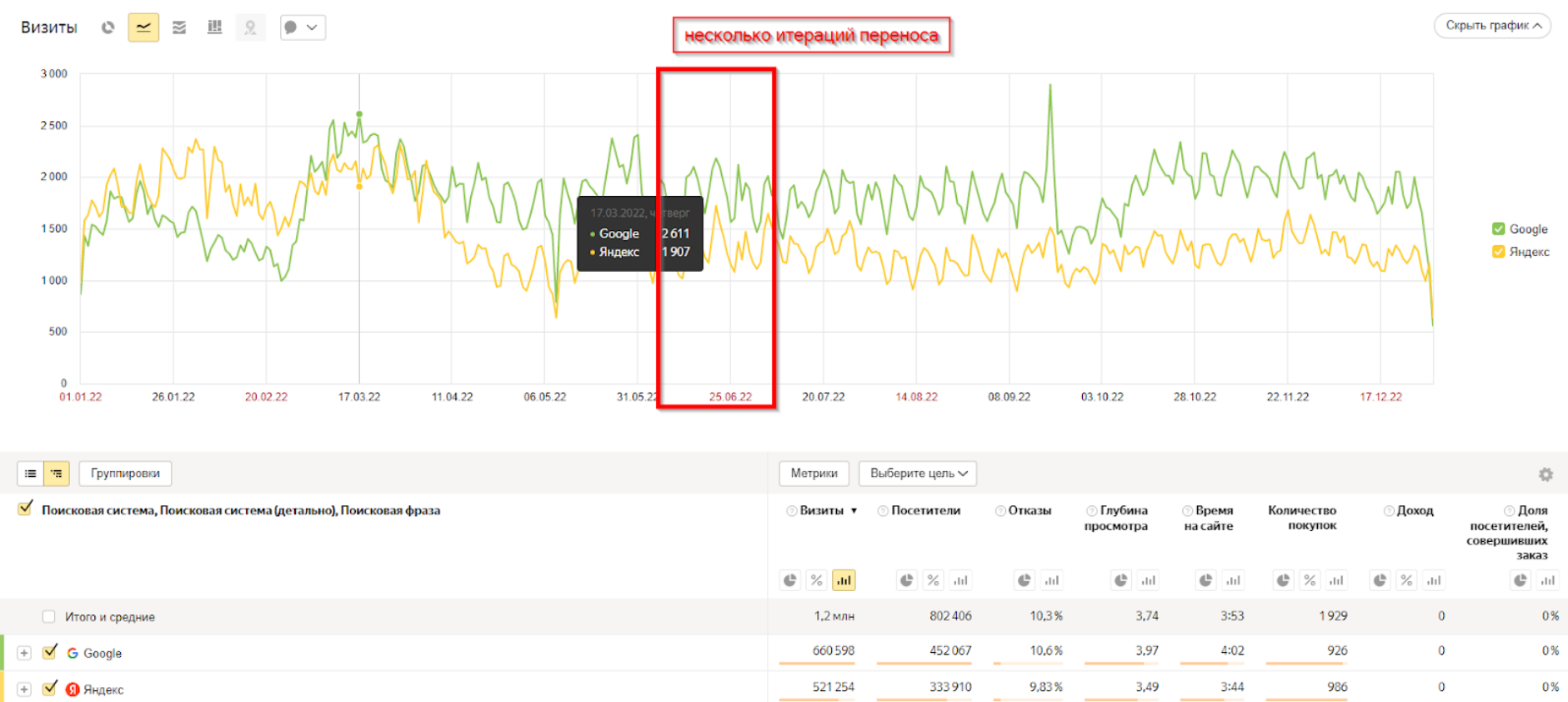Click 'Количество покупок' column header
Screen dimensions: 1568x702
pyautogui.click(x=1302, y=518)
